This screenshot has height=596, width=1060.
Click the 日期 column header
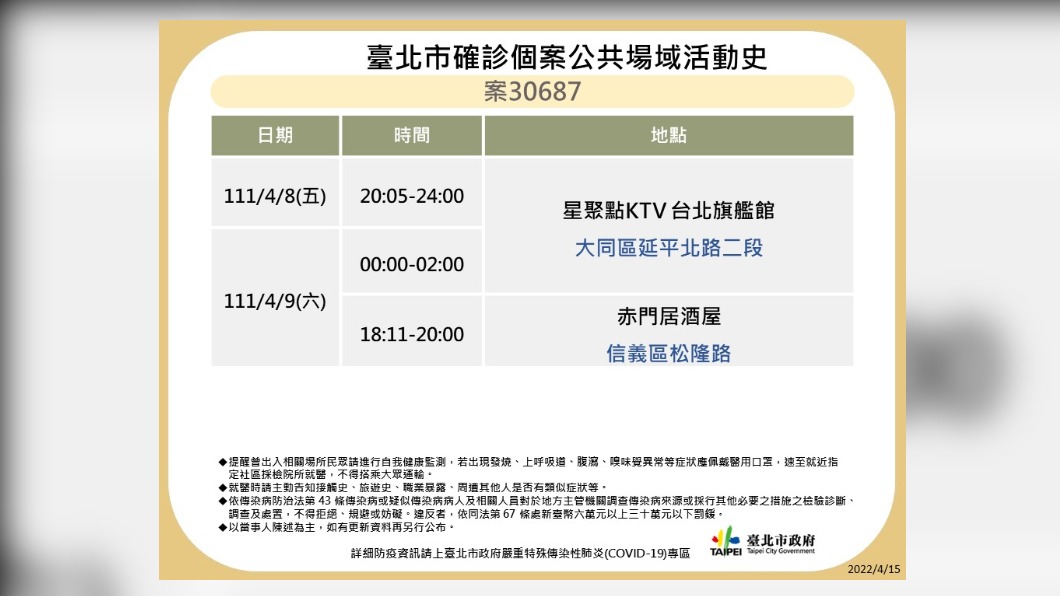275,135
